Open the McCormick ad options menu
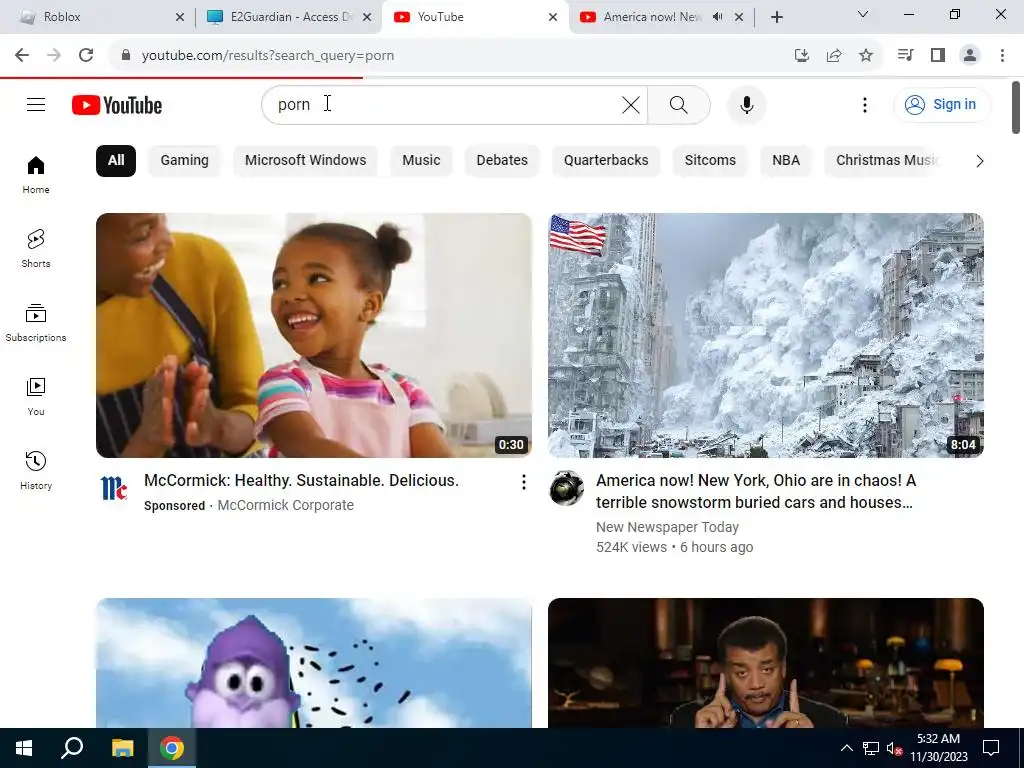Image resolution: width=1024 pixels, height=768 pixels. [523, 482]
